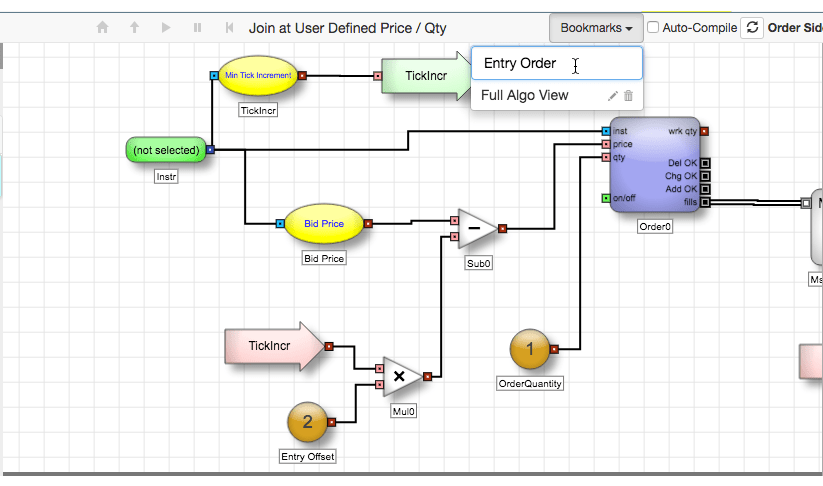The width and height of the screenshot is (823, 486).
Task: Click the Sub0 label
Action: point(479,263)
